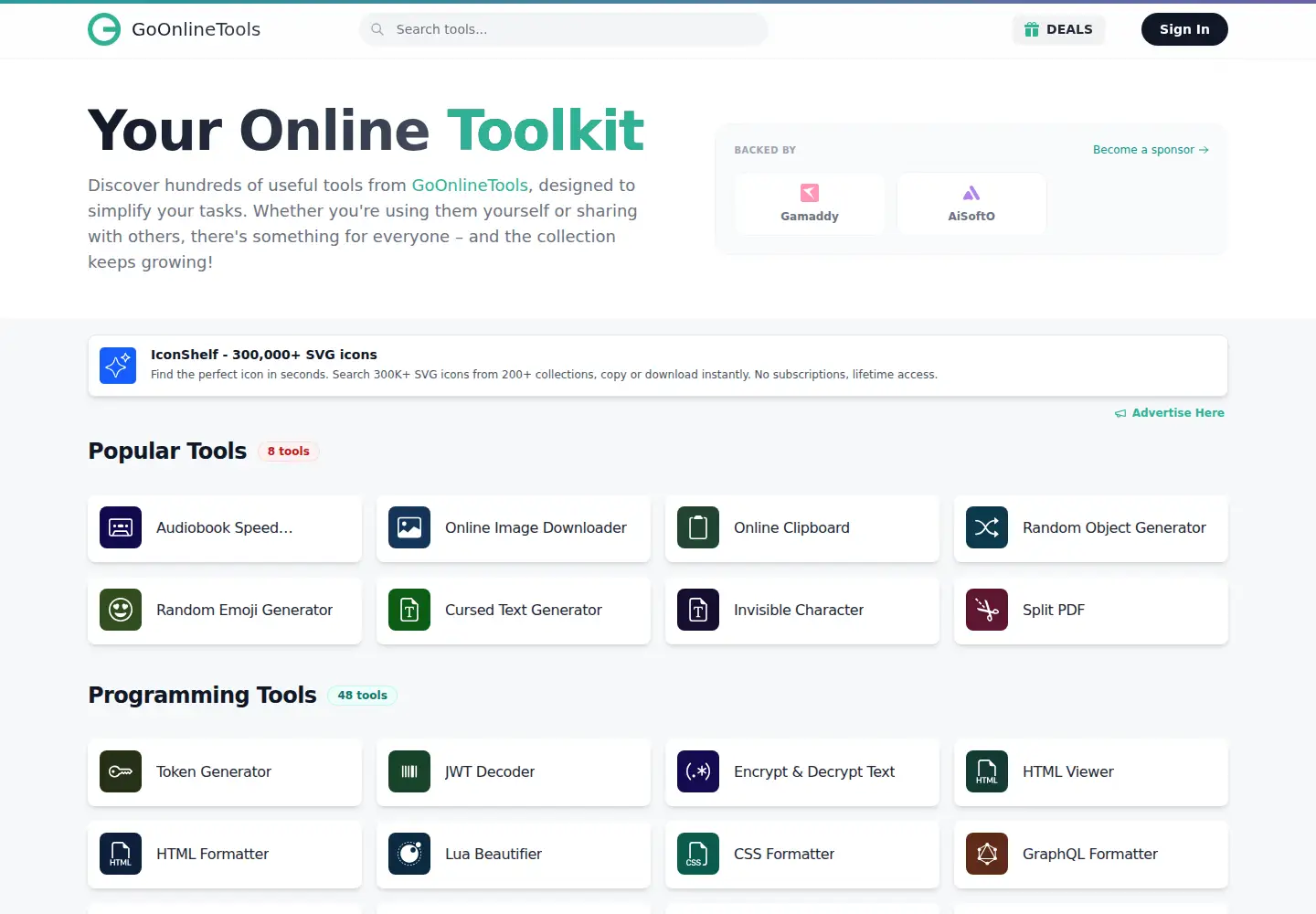
Task: Open the Random Emoji Generator smiley icon
Action: (121, 610)
